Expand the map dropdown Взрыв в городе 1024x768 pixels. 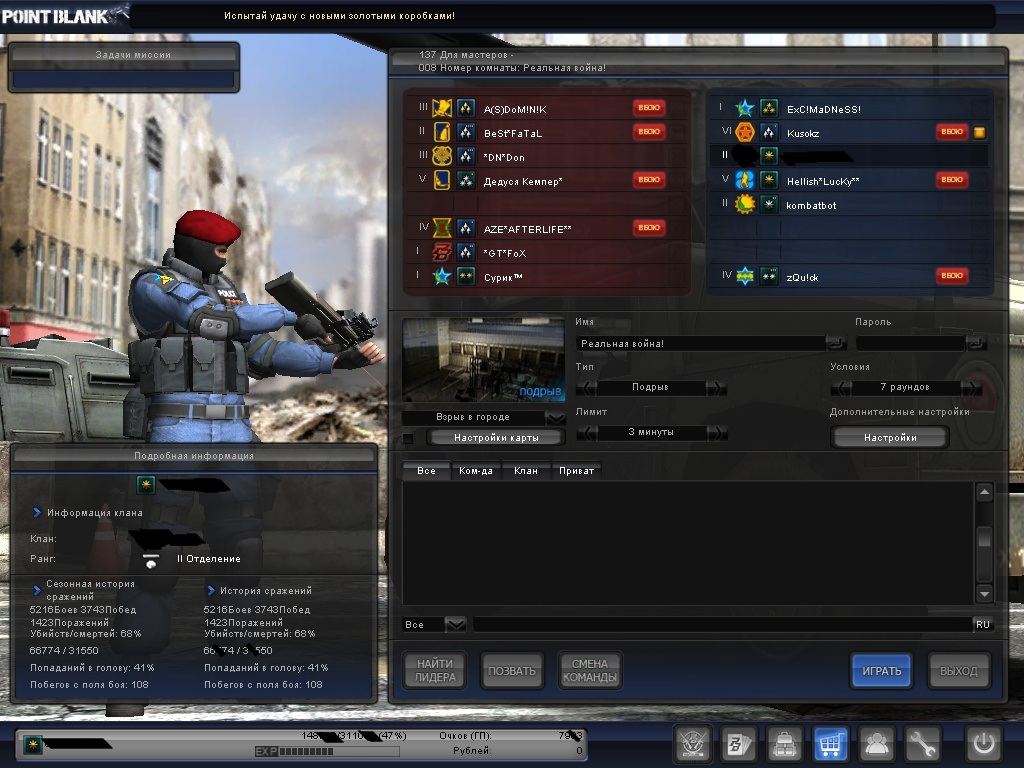pos(555,417)
